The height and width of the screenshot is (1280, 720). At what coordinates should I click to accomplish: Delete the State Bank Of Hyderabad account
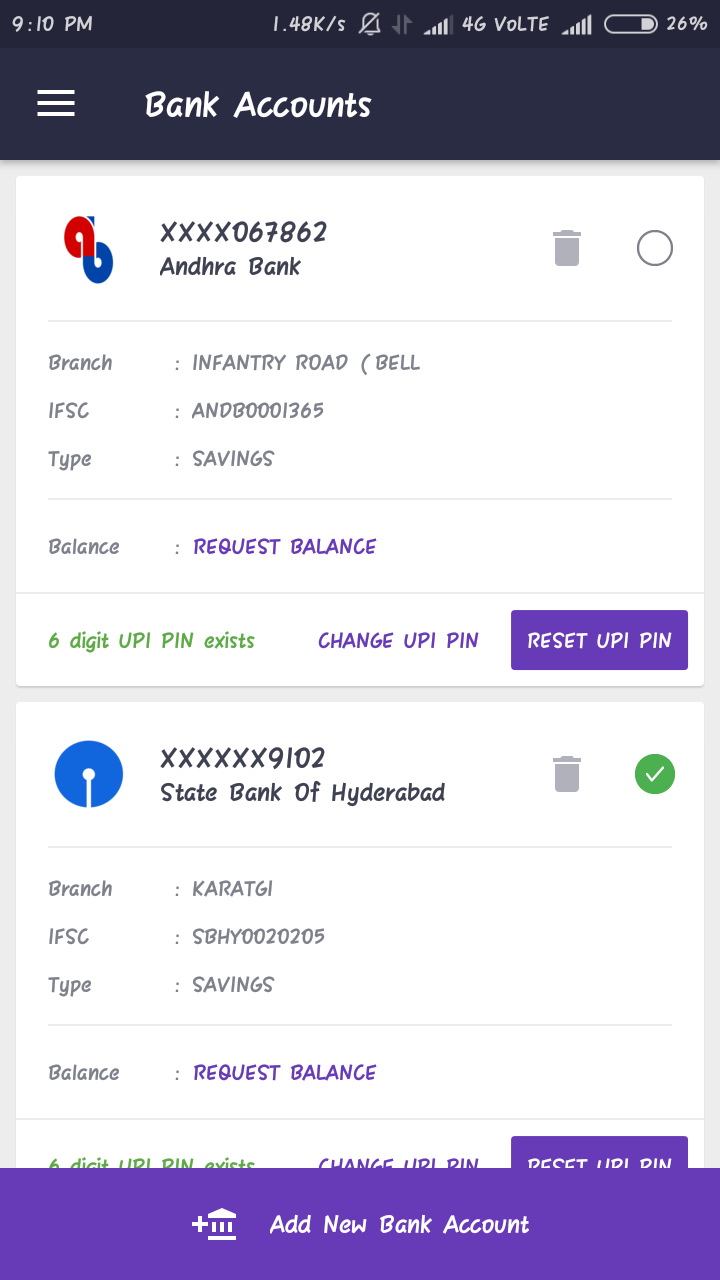567,774
